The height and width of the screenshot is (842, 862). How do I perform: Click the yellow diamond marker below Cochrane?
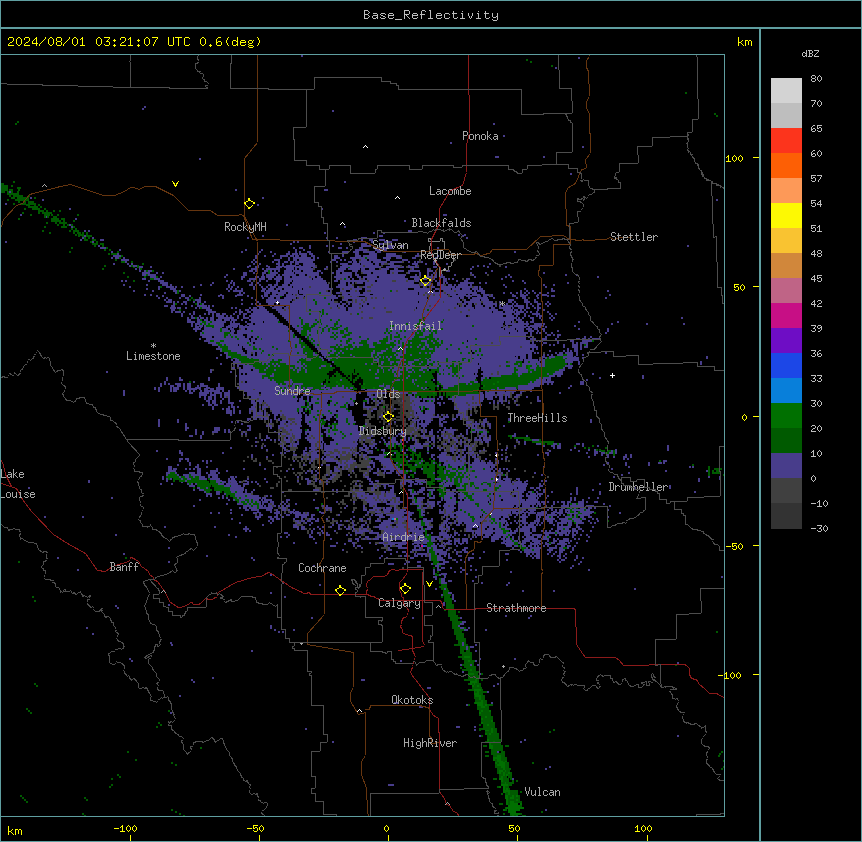click(340, 590)
